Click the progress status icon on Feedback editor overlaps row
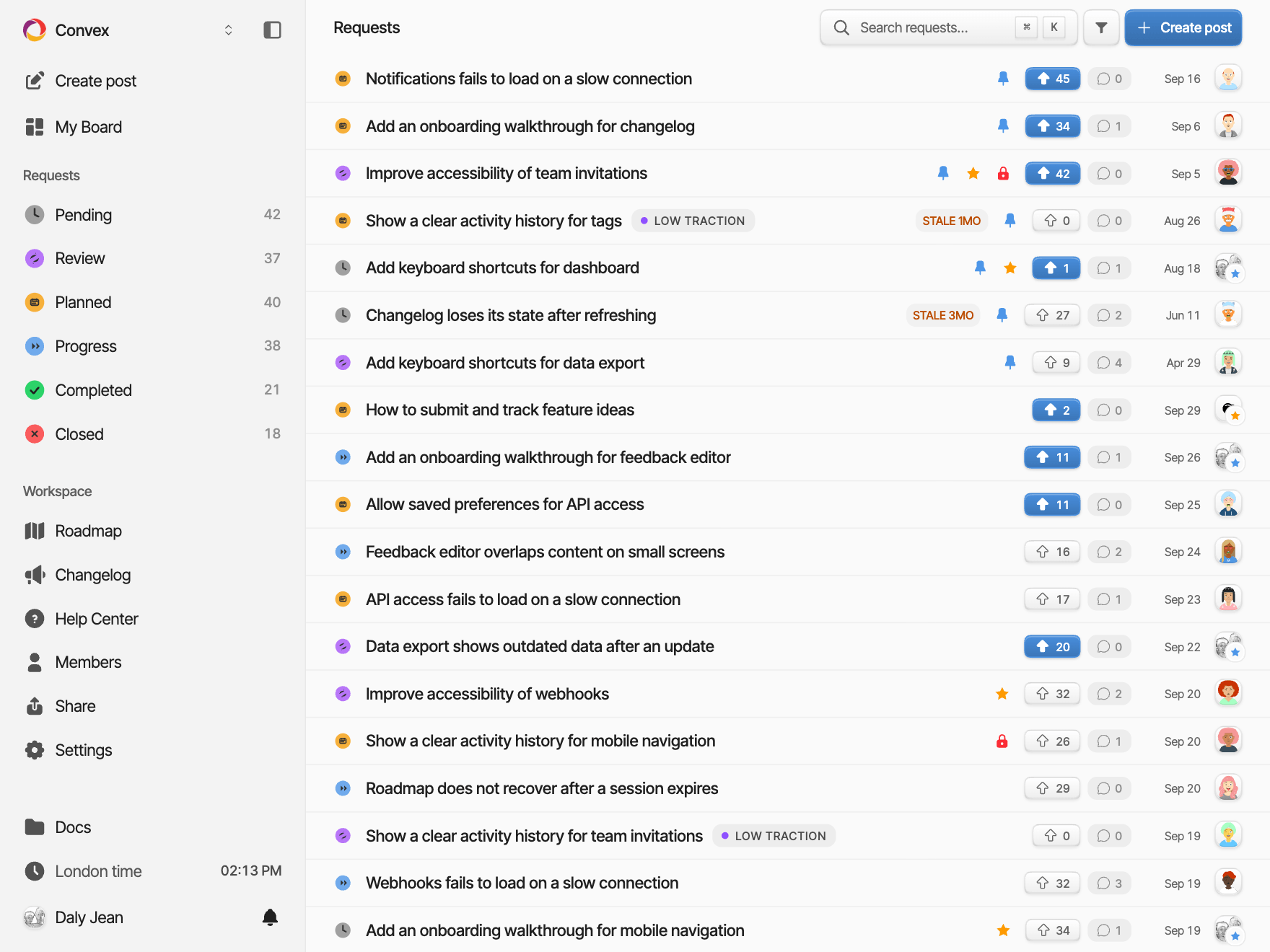This screenshot has height=952, width=1270. pos(343,552)
